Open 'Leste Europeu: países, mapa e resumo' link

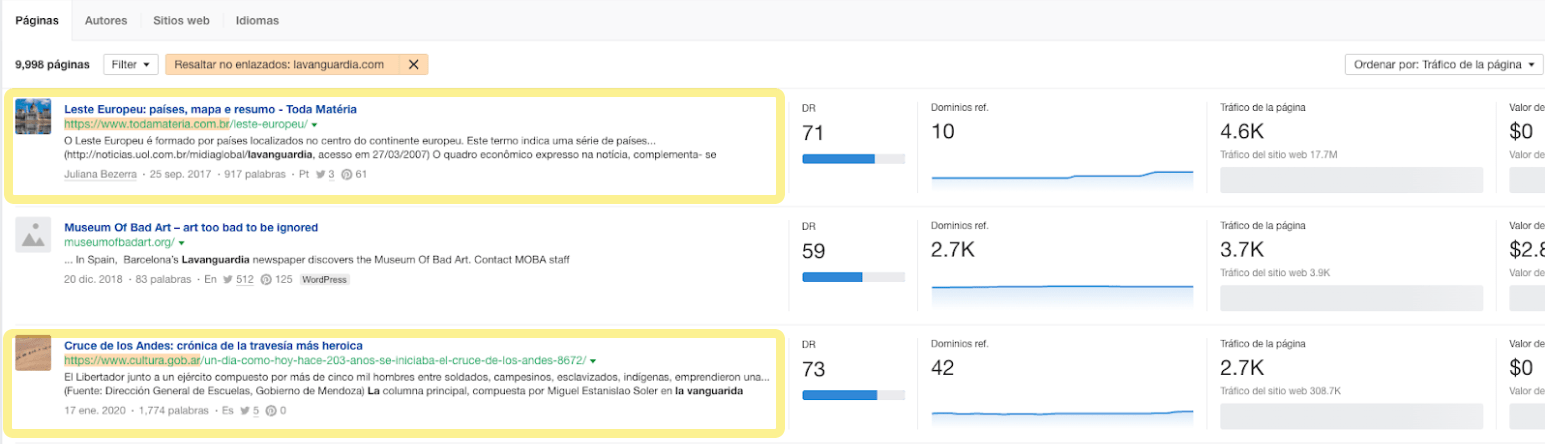click(210, 109)
